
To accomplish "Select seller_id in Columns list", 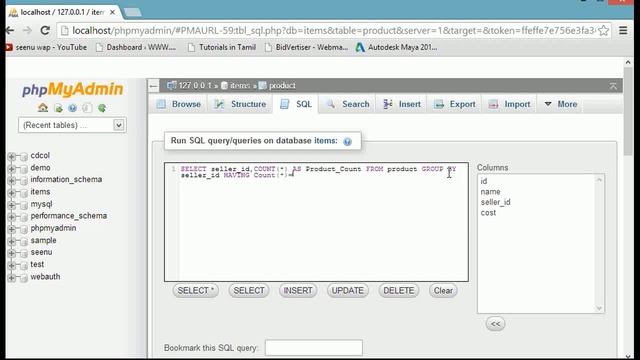I will [496, 202].
